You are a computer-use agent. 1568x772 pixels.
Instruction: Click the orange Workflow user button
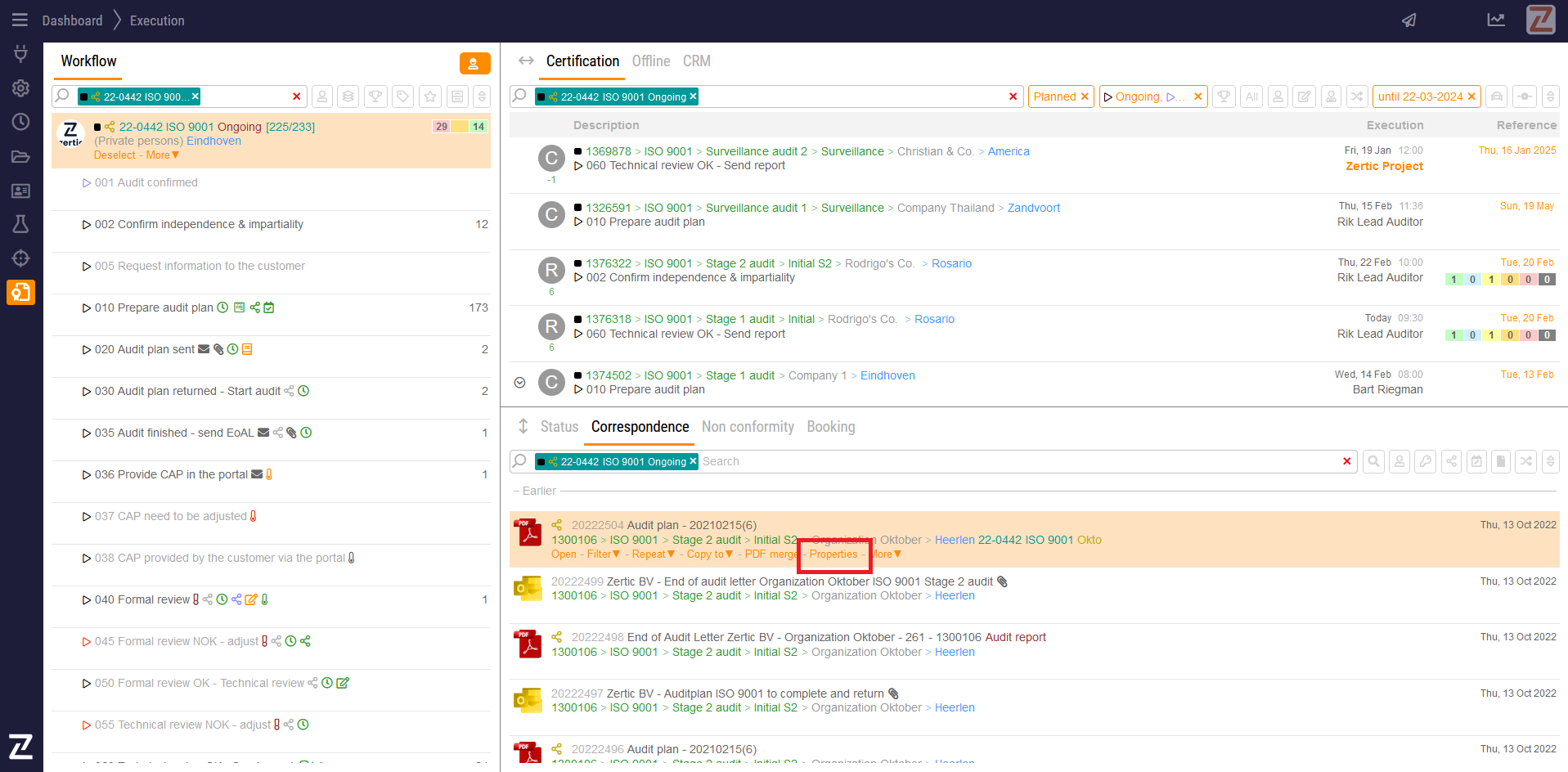click(474, 64)
